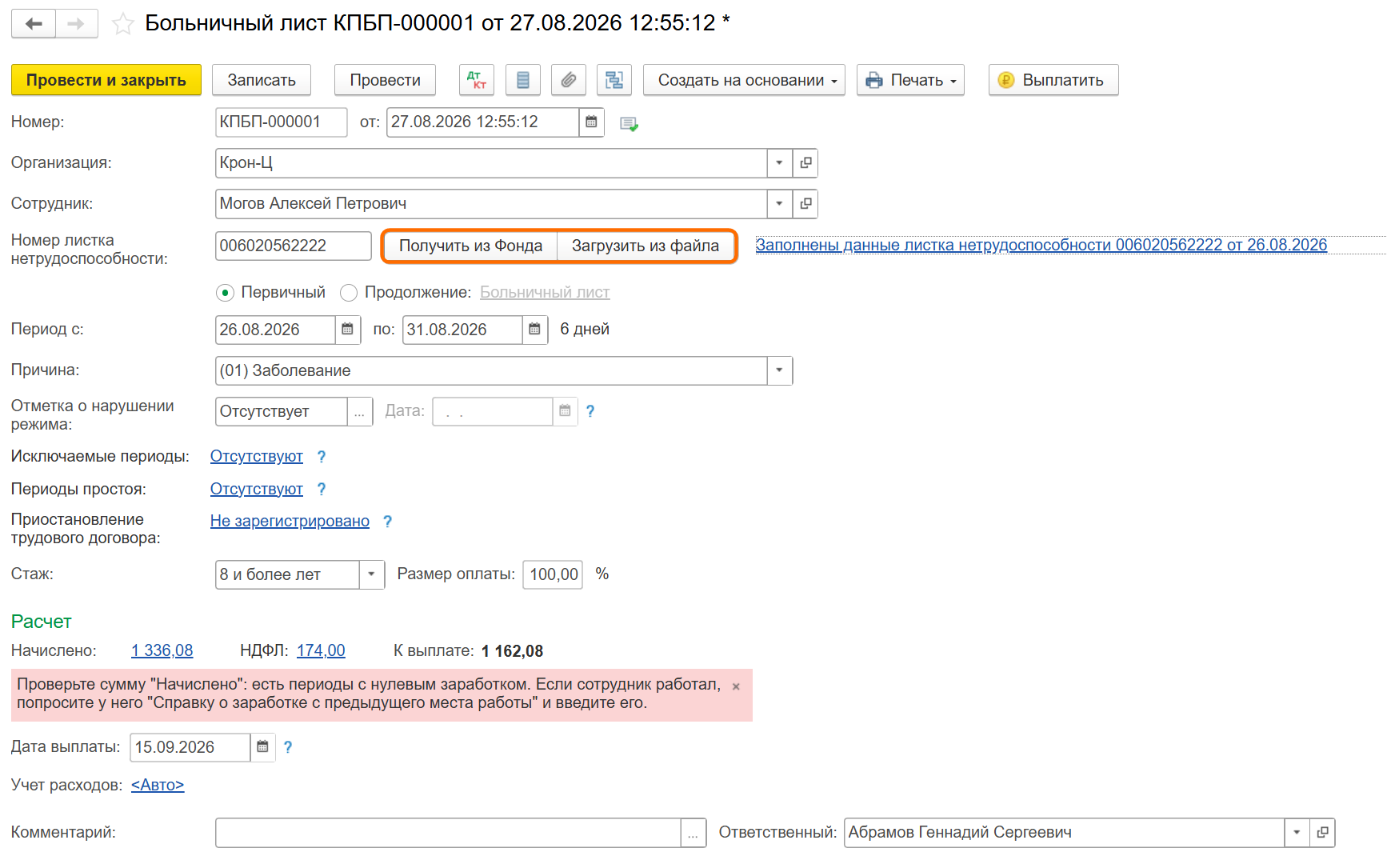This screenshot has height=868, width=1387.
Task: Show help for Дата выплаты
Action: (x=288, y=747)
